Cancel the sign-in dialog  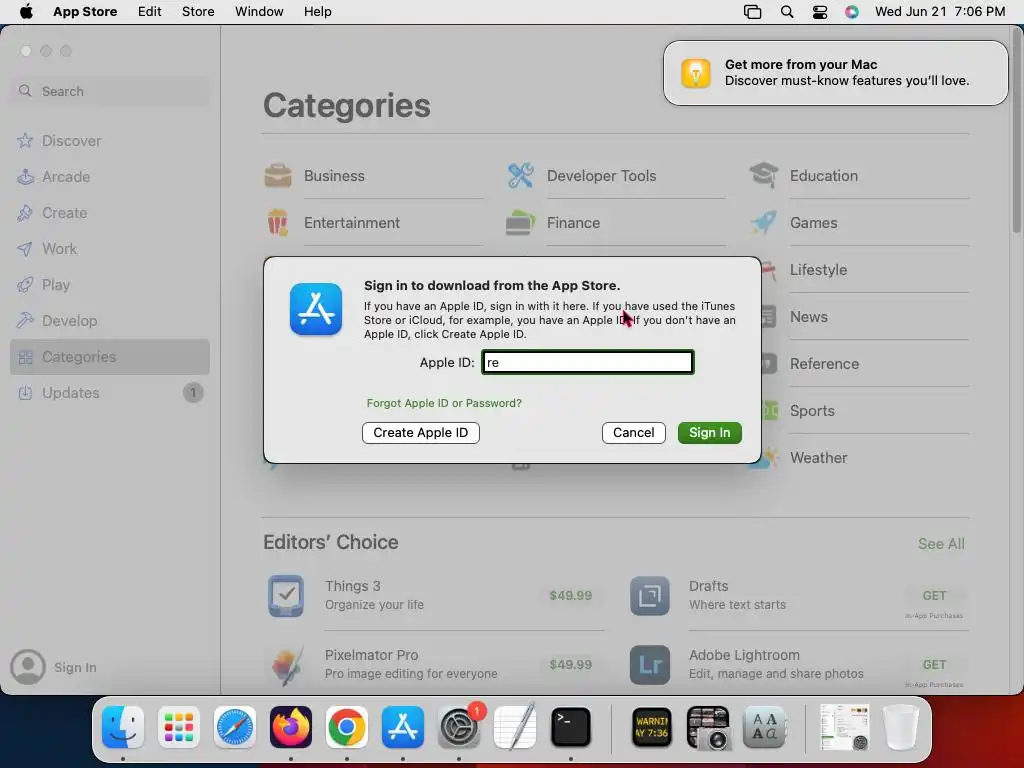pos(633,432)
